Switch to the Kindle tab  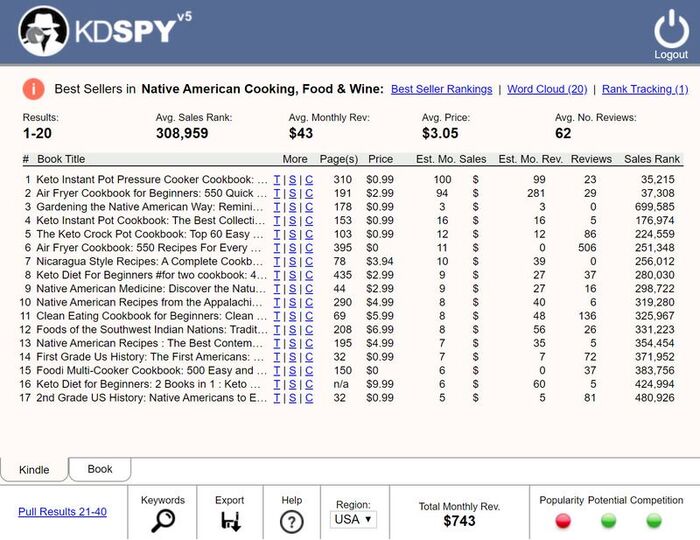34,469
